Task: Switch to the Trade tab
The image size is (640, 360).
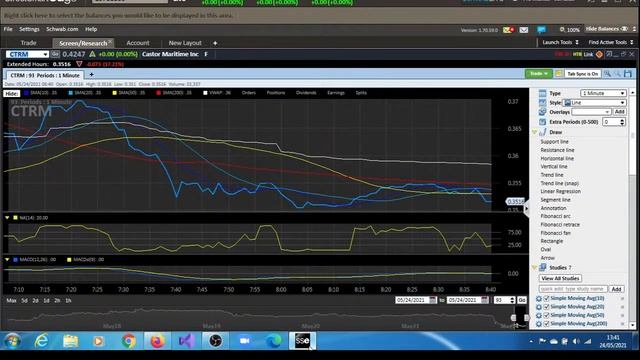Action: pyautogui.click(x=29, y=43)
